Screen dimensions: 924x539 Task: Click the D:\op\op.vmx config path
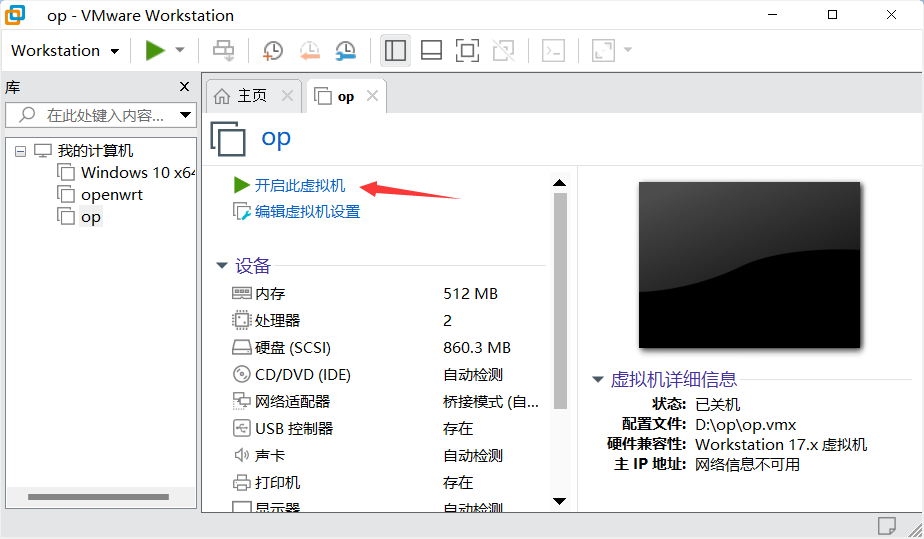pyautogui.click(x=745, y=425)
